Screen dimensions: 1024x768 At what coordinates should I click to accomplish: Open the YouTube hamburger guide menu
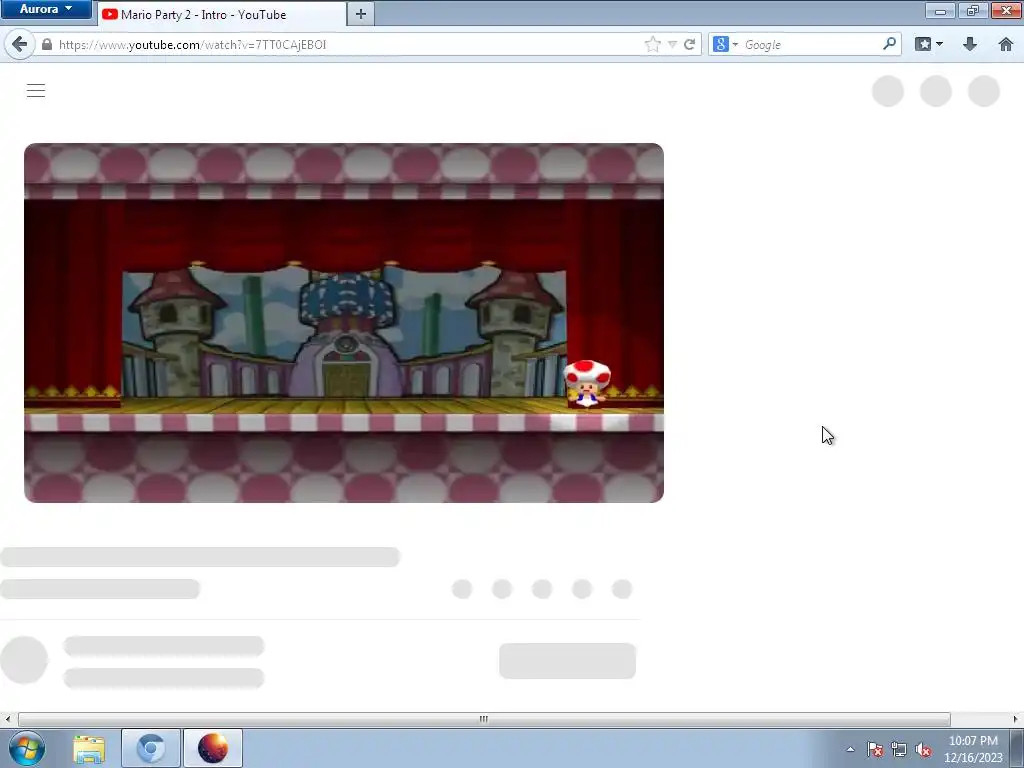click(36, 90)
